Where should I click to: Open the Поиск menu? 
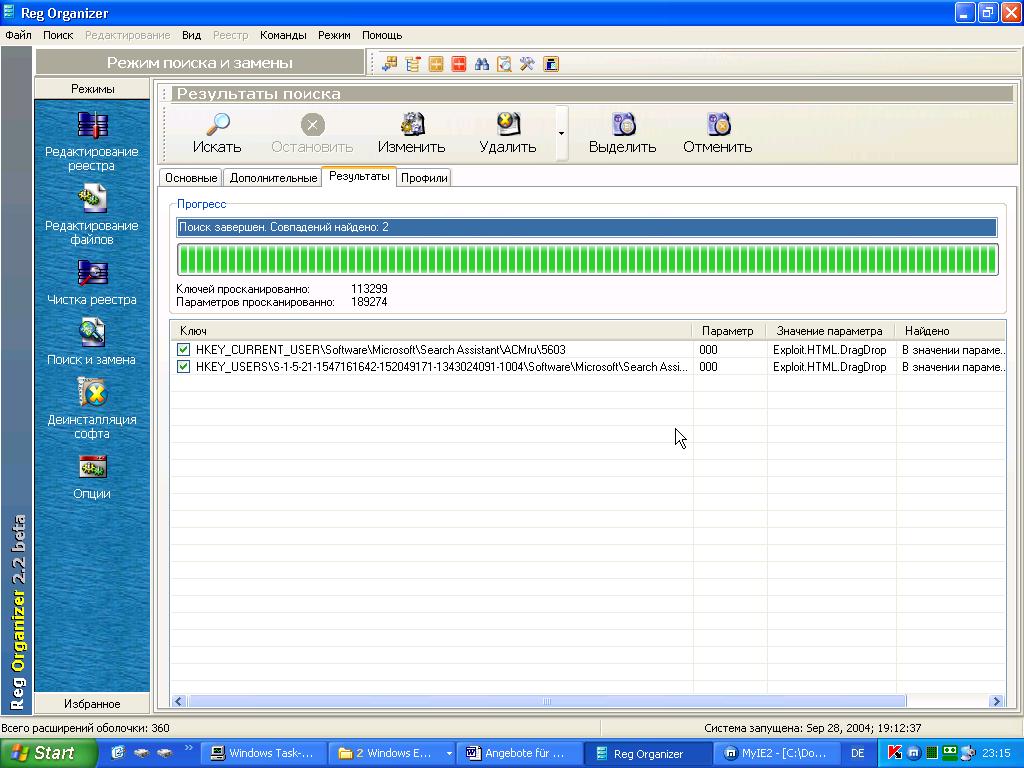click(58, 35)
